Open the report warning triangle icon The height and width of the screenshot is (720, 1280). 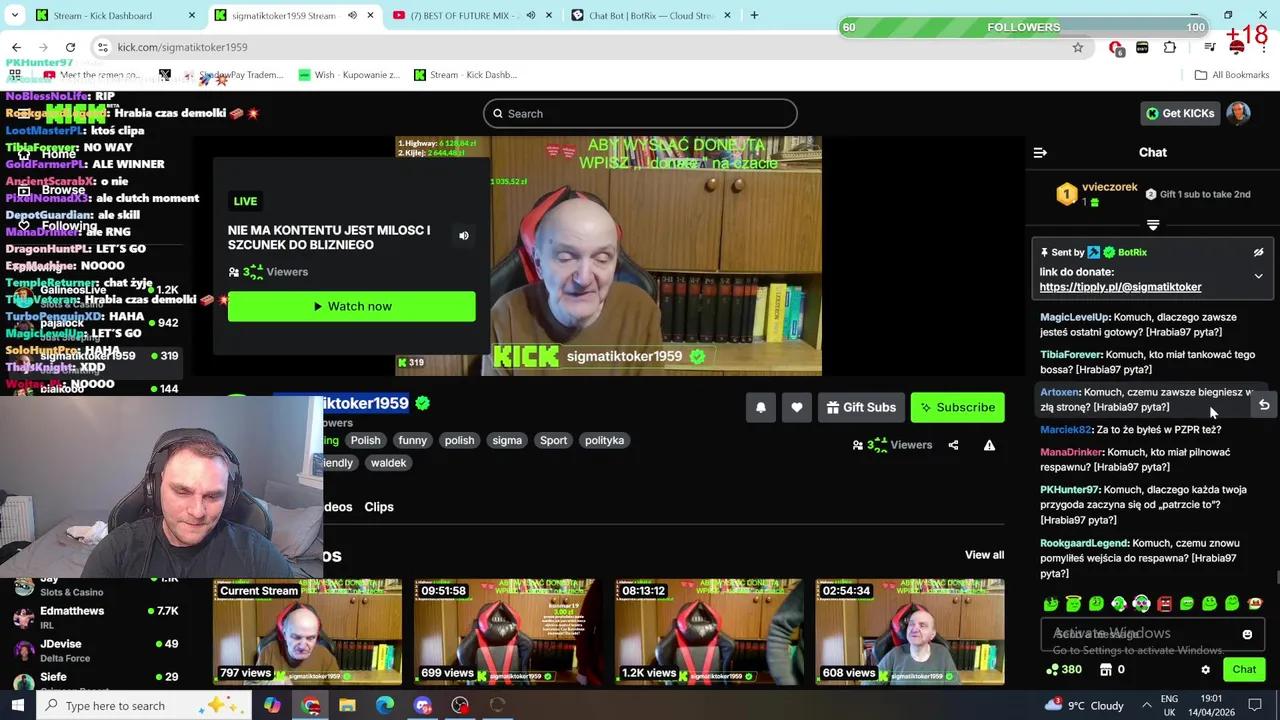click(989, 444)
